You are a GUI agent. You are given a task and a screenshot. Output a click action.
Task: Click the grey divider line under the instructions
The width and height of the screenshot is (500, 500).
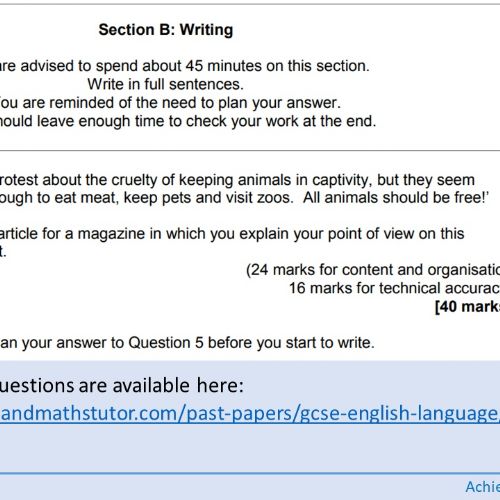250,151
